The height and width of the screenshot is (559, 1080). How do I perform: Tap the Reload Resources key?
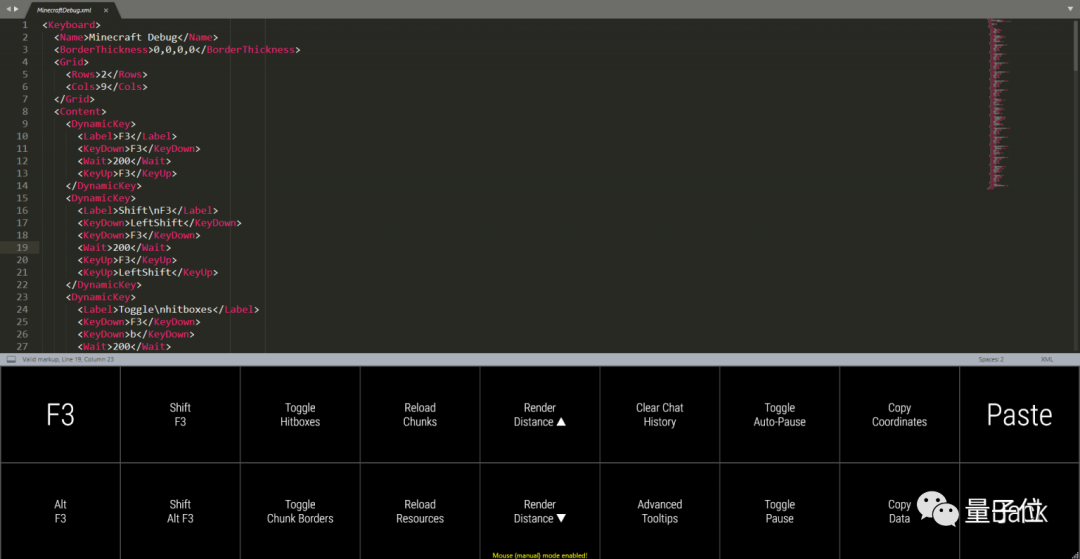(419, 511)
